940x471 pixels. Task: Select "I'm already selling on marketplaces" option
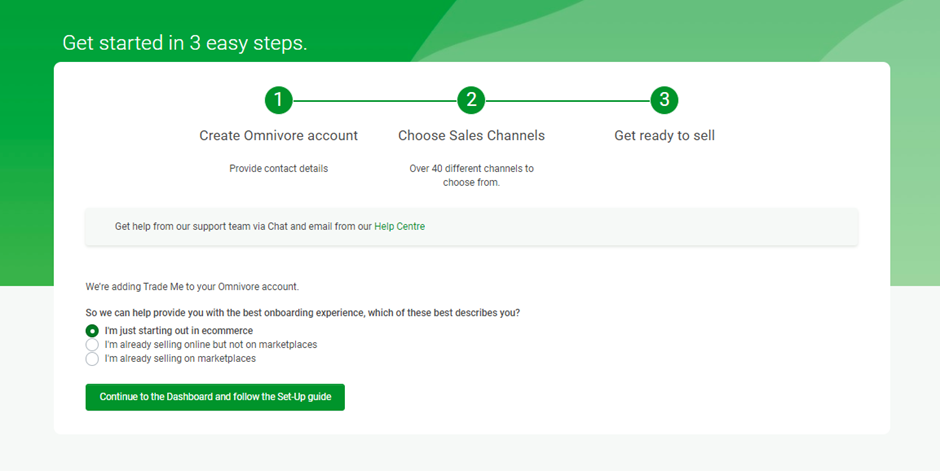coord(92,358)
